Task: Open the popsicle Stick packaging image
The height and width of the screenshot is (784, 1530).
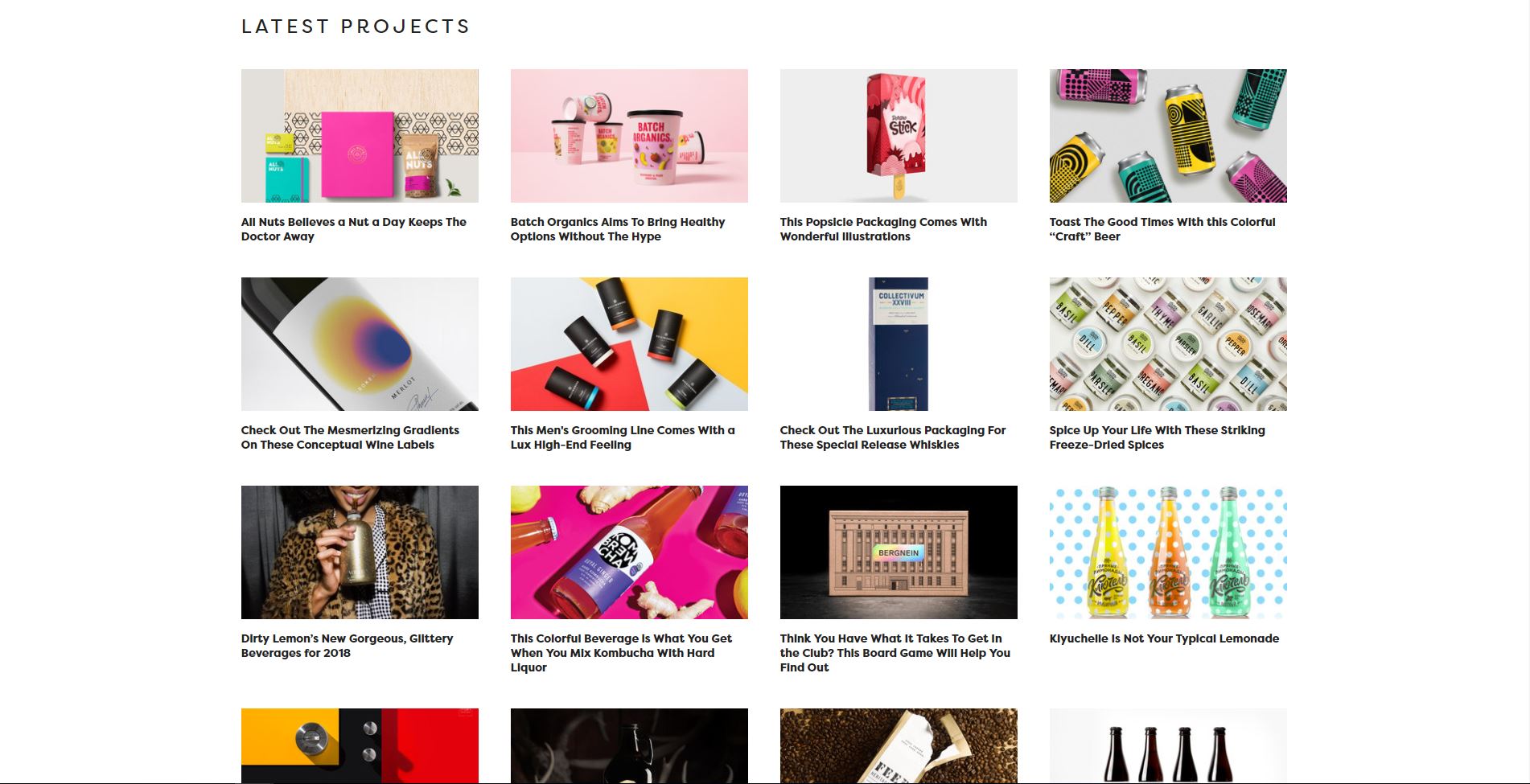Action: click(899, 135)
